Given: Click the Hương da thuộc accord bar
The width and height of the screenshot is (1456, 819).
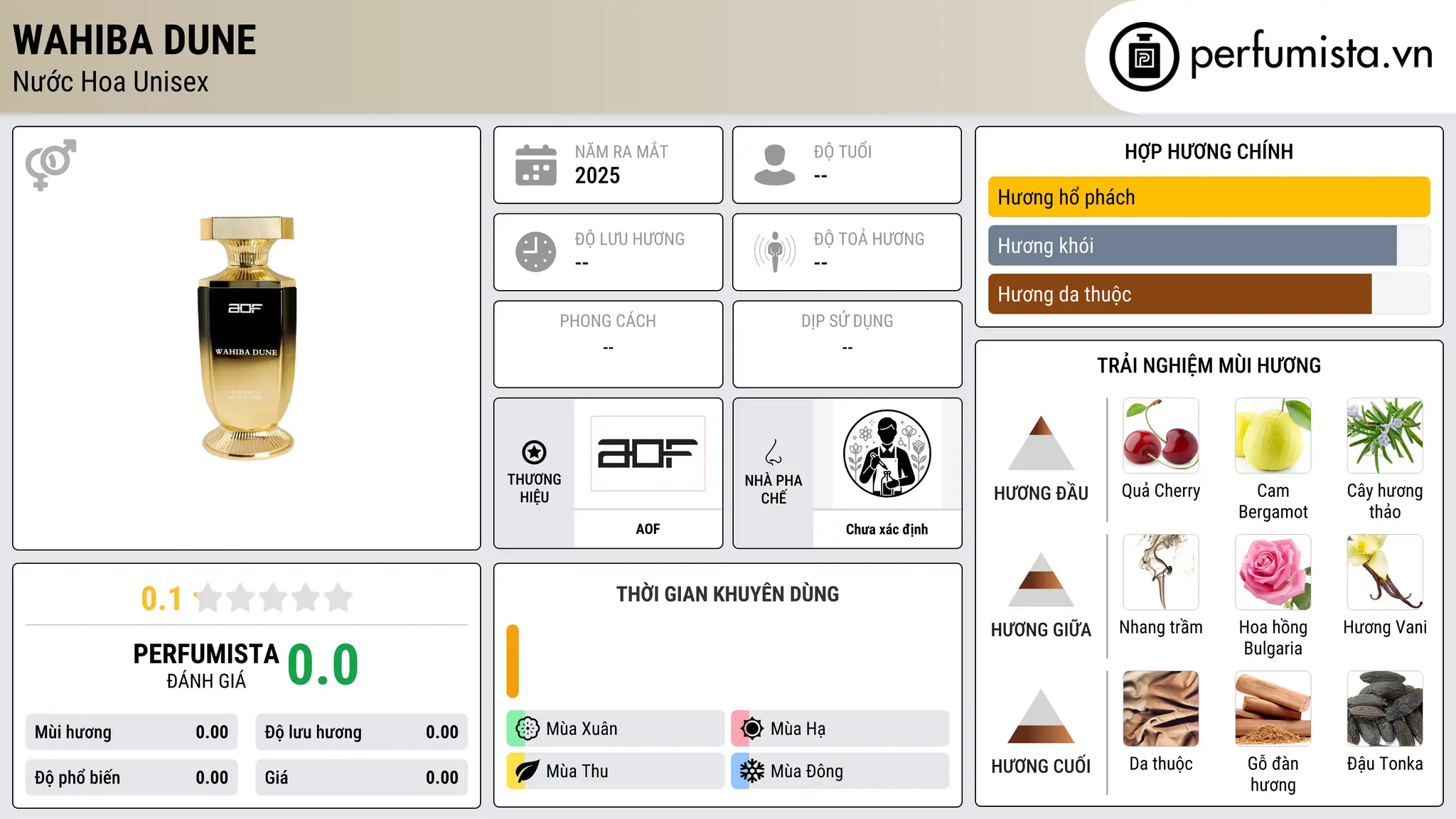Looking at the screenshot, I should click(x=1209, y=294).
